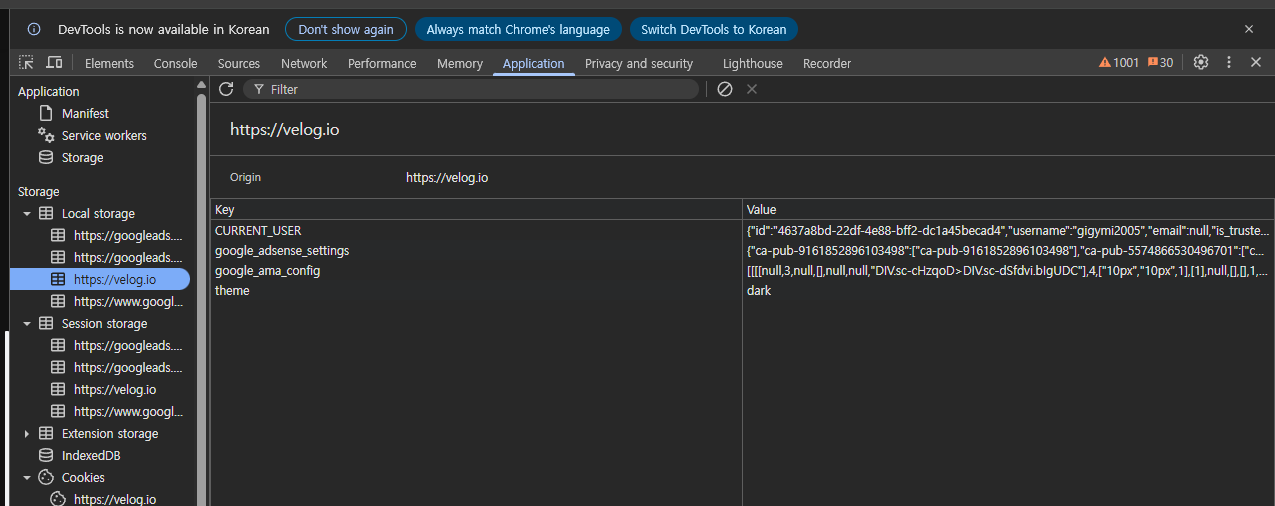Click the 30 issues indicator
The image size is (1275, 506).
click(x=1160, y=63)
